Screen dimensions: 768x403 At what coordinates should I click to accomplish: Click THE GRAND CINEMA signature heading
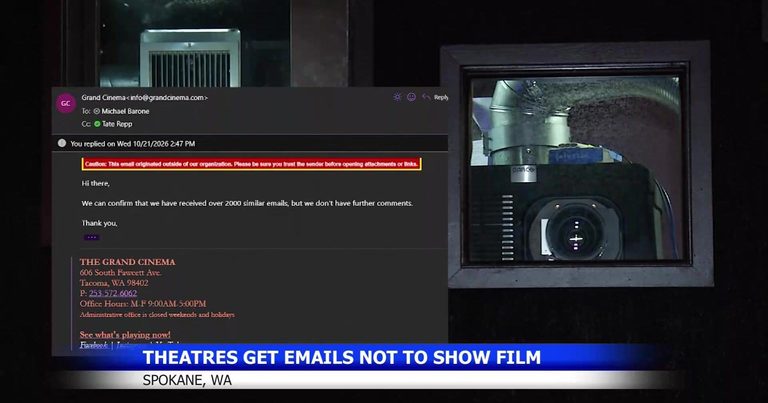tap(127, 262)
